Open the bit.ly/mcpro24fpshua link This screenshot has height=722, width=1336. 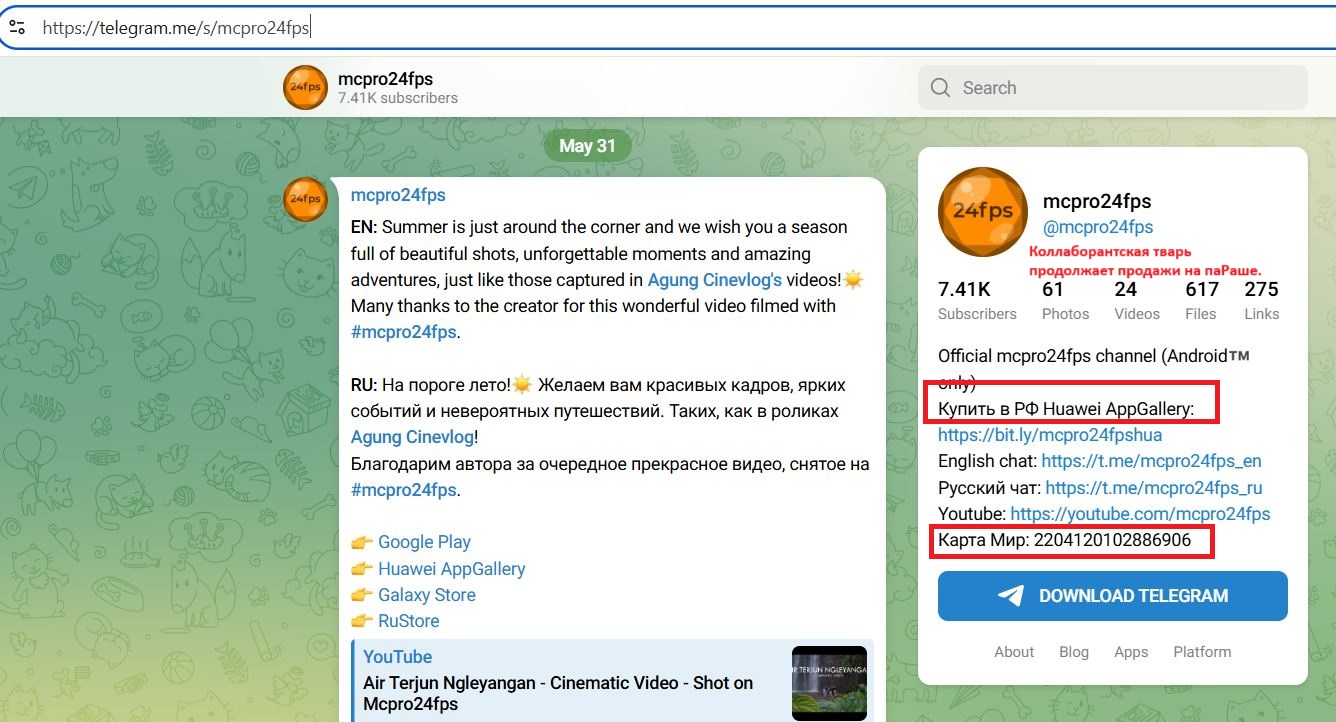click(1050, 435)
